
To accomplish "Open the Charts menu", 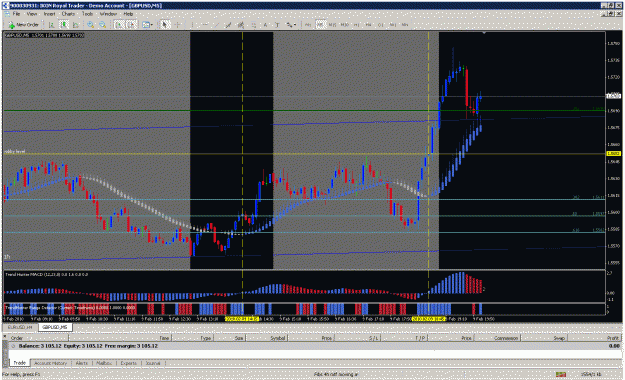I will [68, 14].
